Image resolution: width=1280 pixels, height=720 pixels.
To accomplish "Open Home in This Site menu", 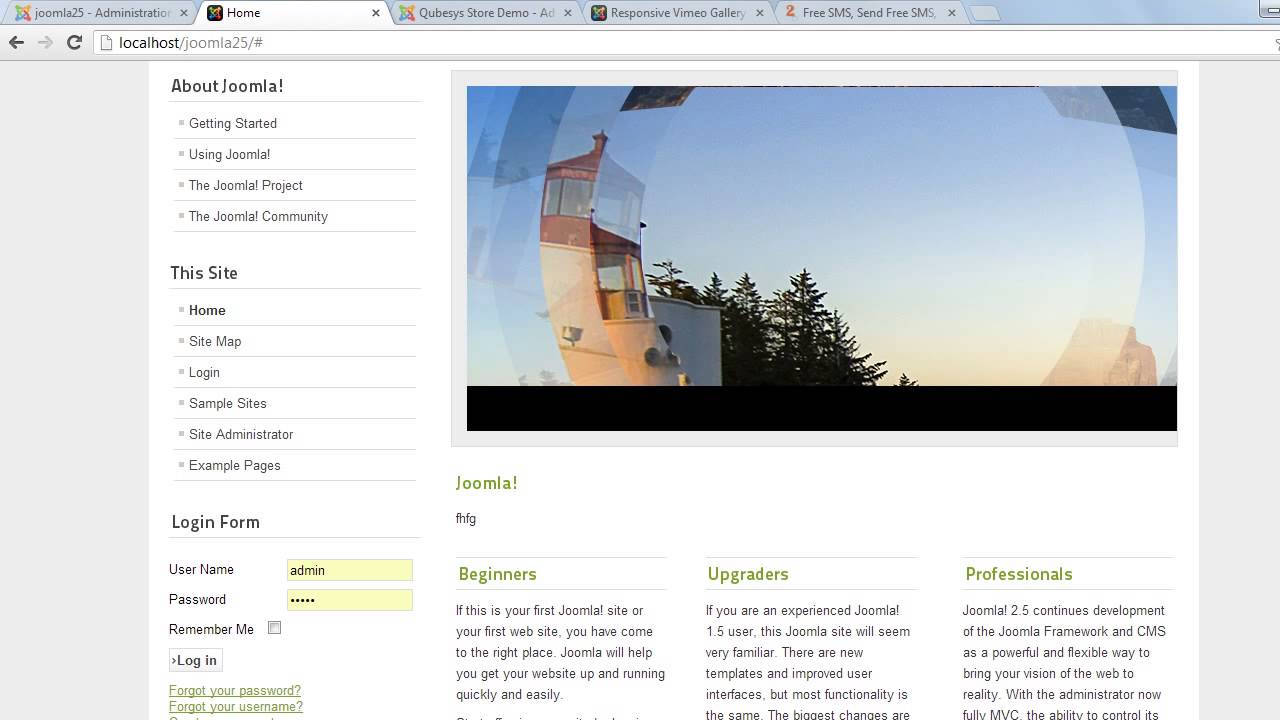I will 207,310.
